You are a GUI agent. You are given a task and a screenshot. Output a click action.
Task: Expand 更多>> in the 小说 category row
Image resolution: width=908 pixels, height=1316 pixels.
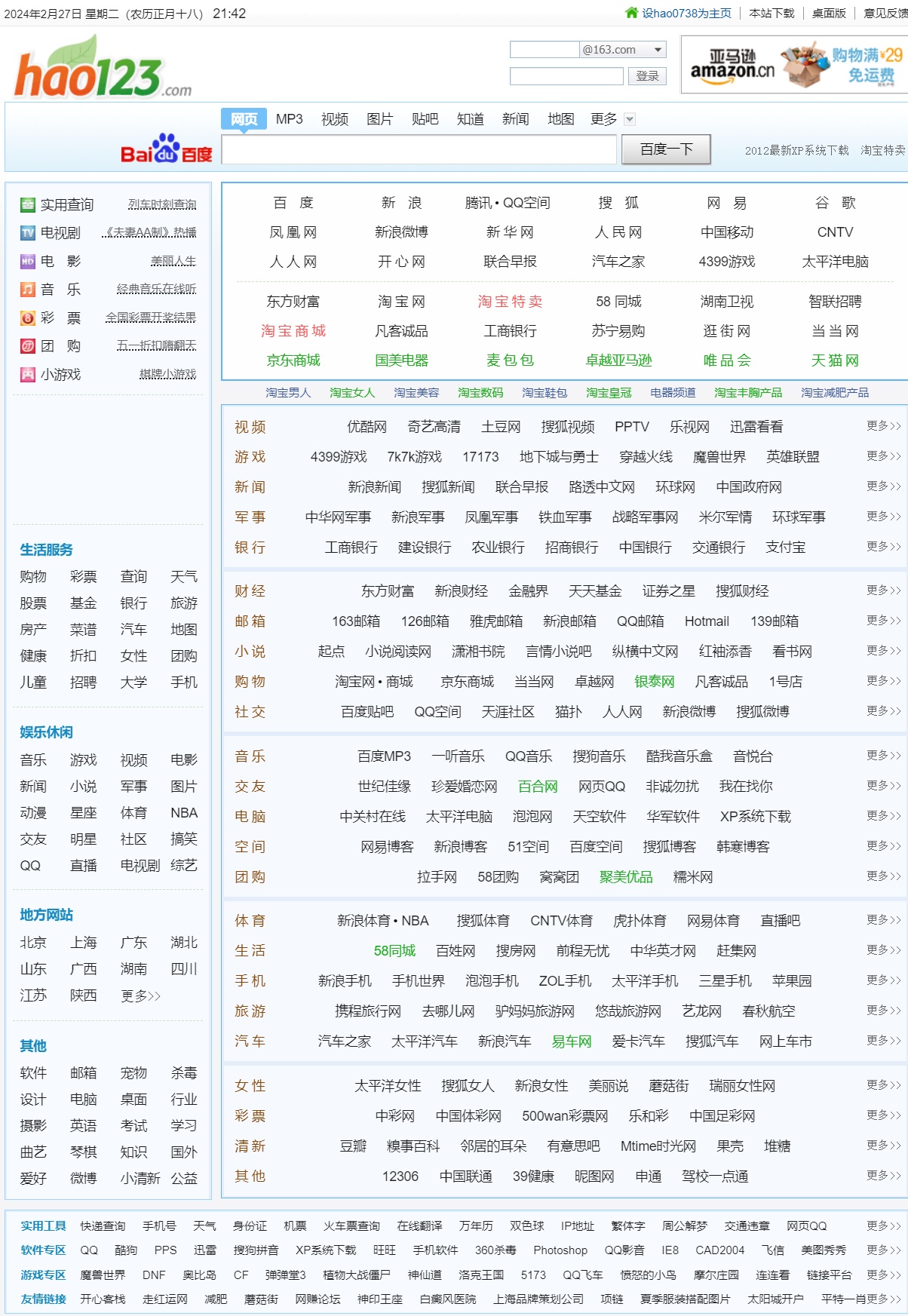(x=883, y=650)
